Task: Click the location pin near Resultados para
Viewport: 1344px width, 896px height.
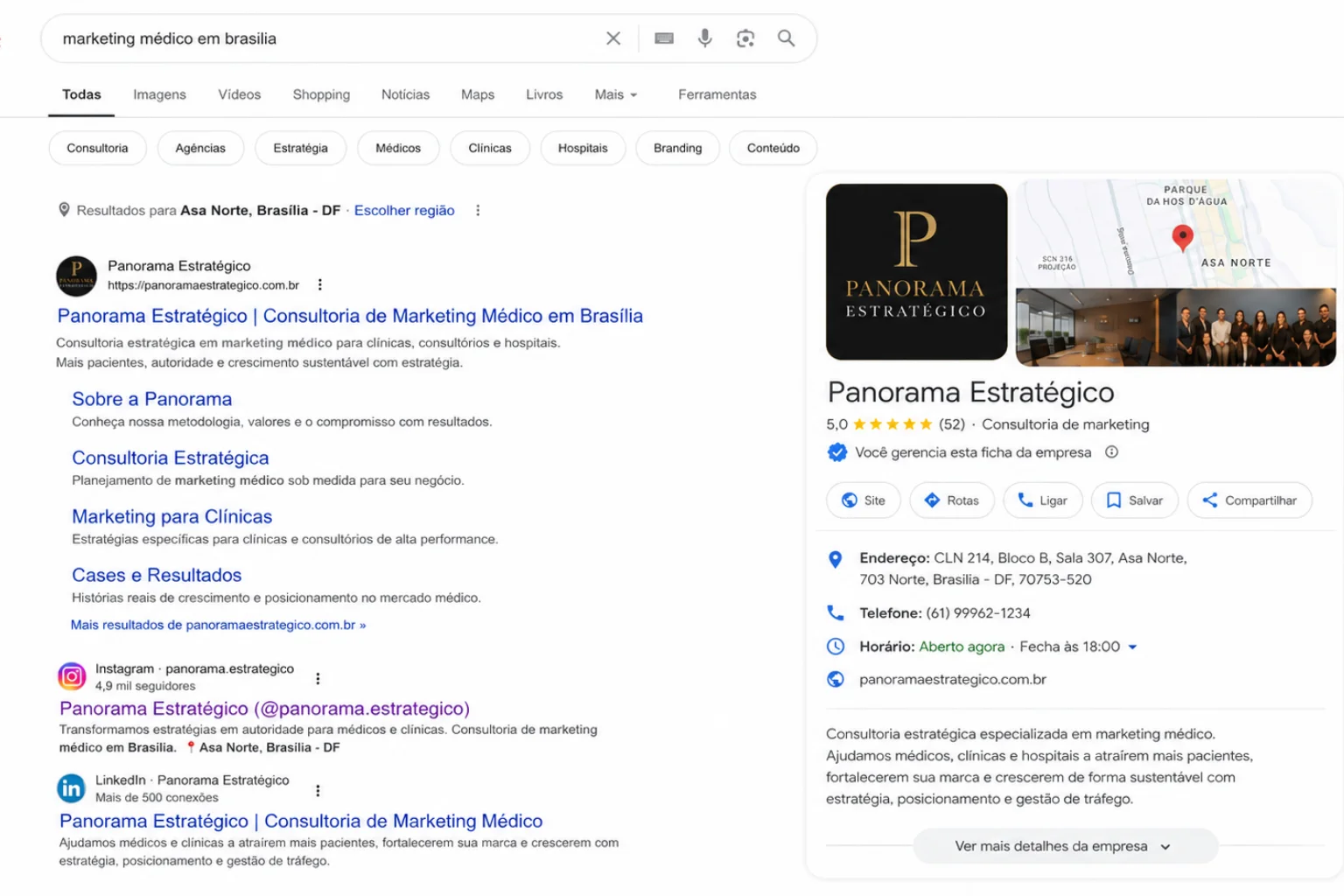Action: (x=64, y=210)
